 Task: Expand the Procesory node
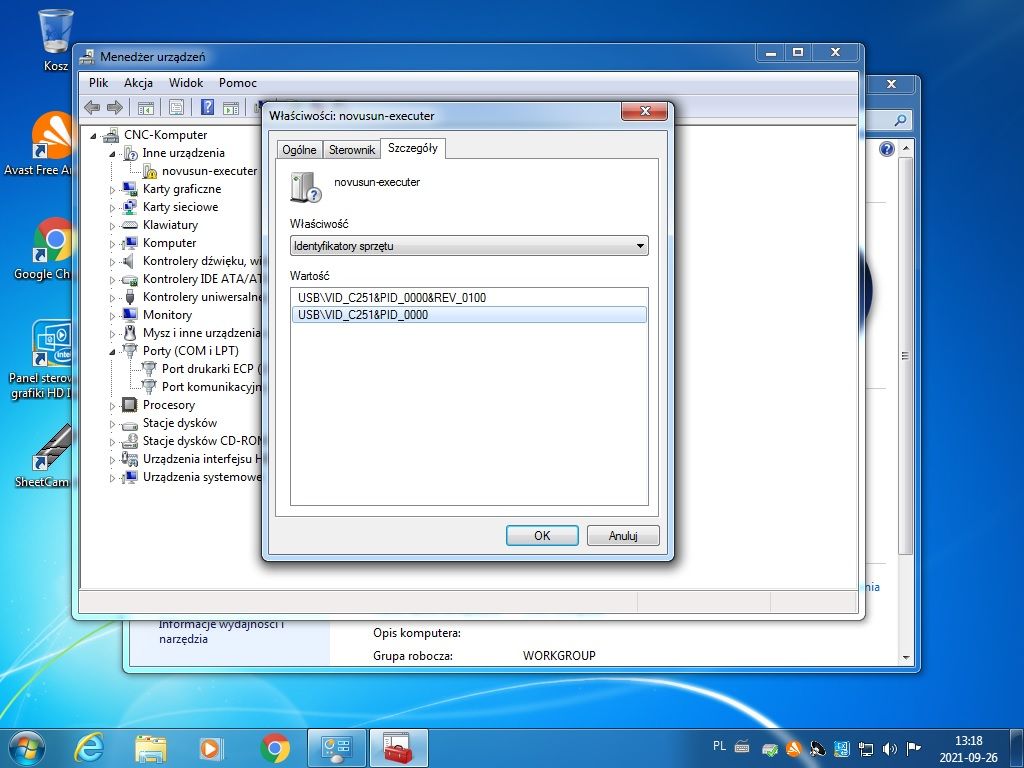click(112, 406)
